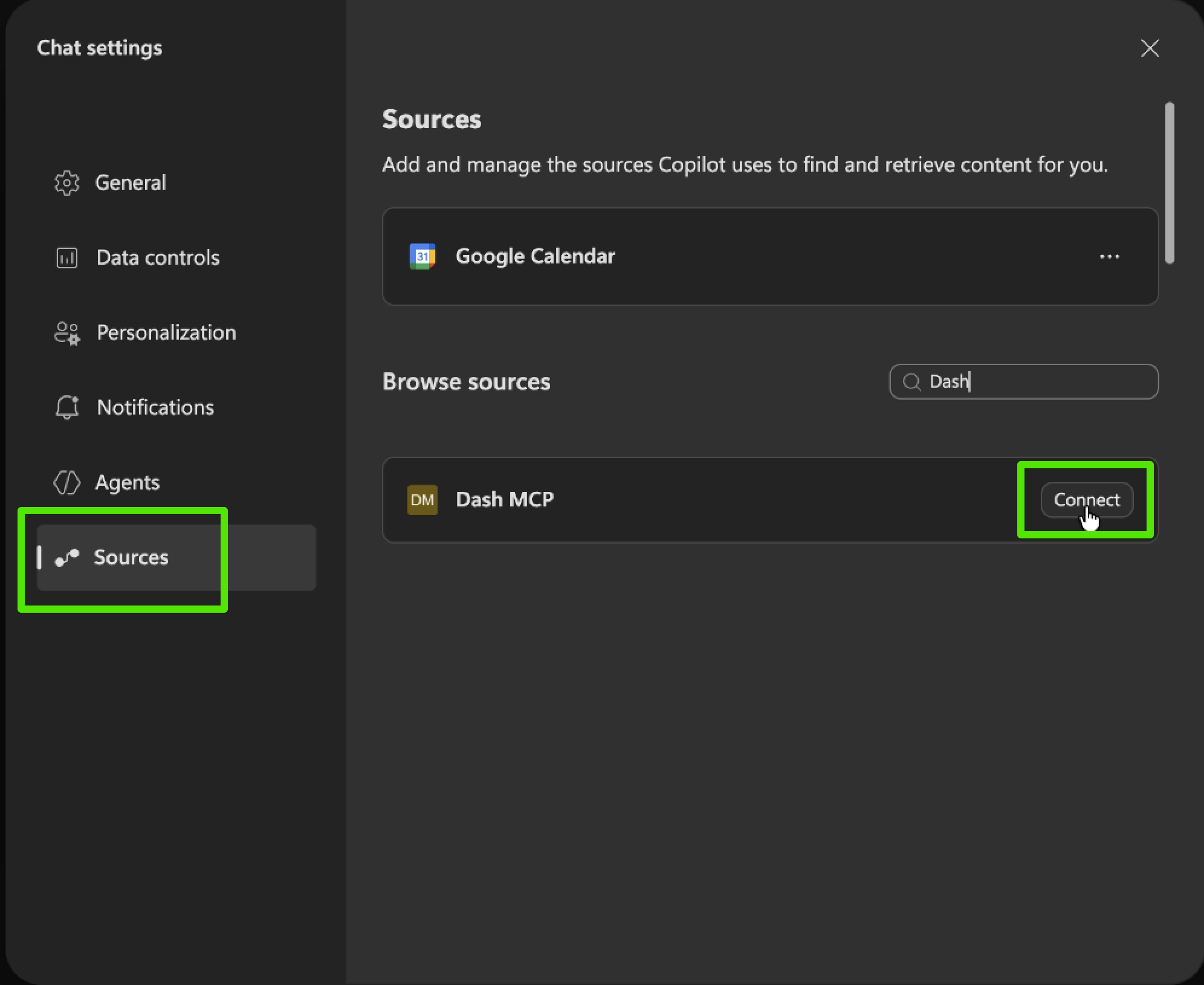This screenshot has height=985, width=1204.
Task: Open the General settings tab
Action: point(176,182)
